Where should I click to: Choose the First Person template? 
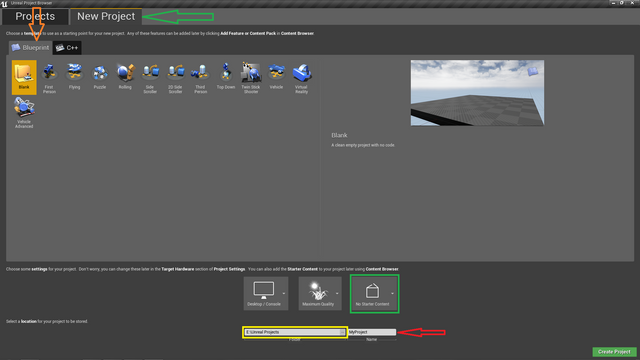pos(49,78)
